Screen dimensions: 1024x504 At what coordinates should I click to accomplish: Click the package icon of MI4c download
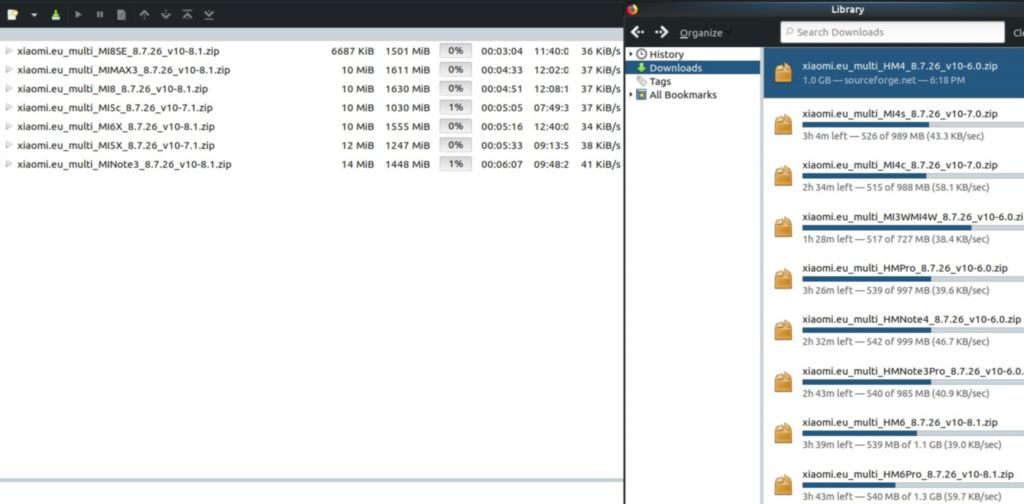(783, 176)
